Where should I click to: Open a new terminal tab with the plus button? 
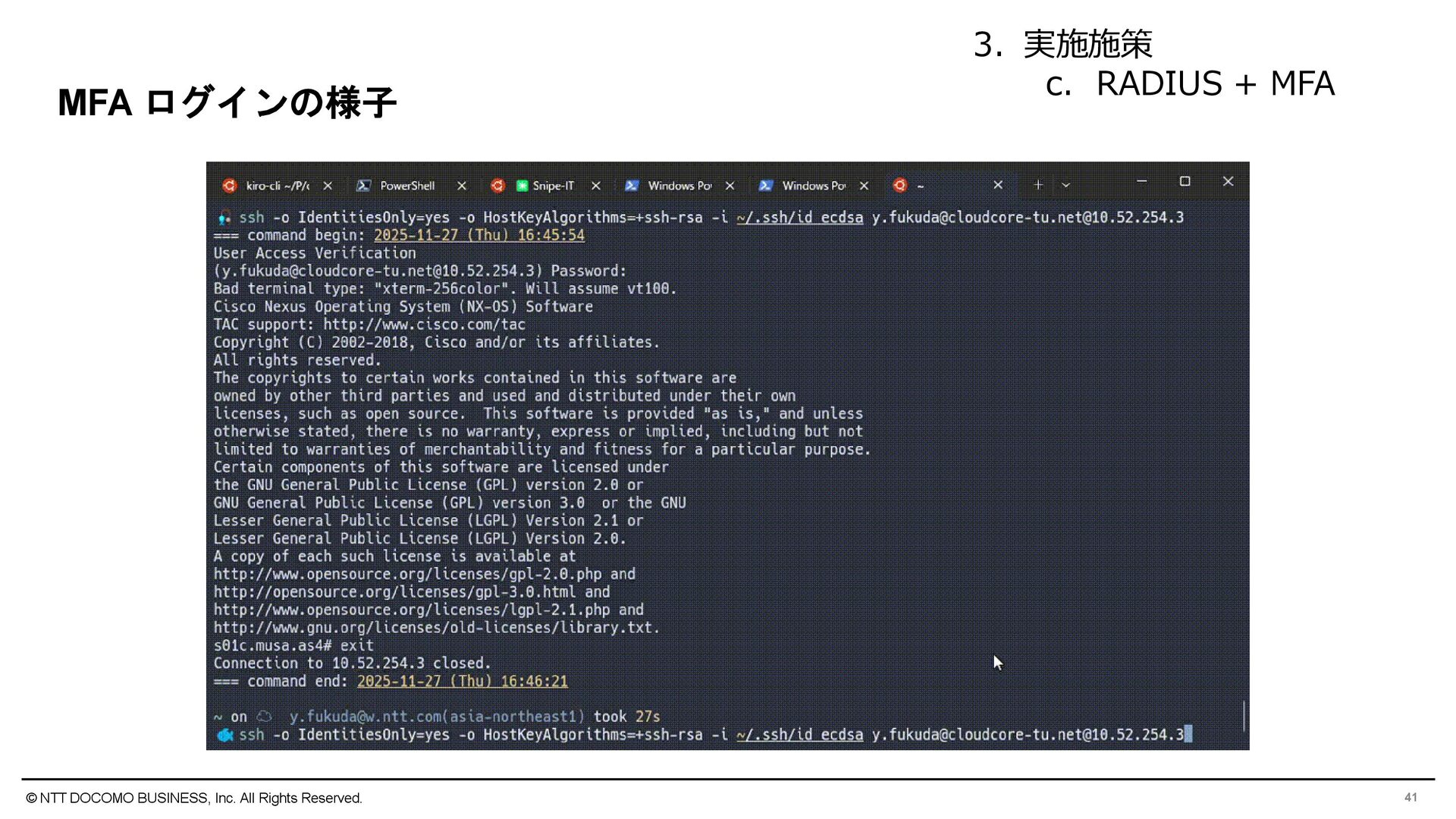[x=1038, y=185]
